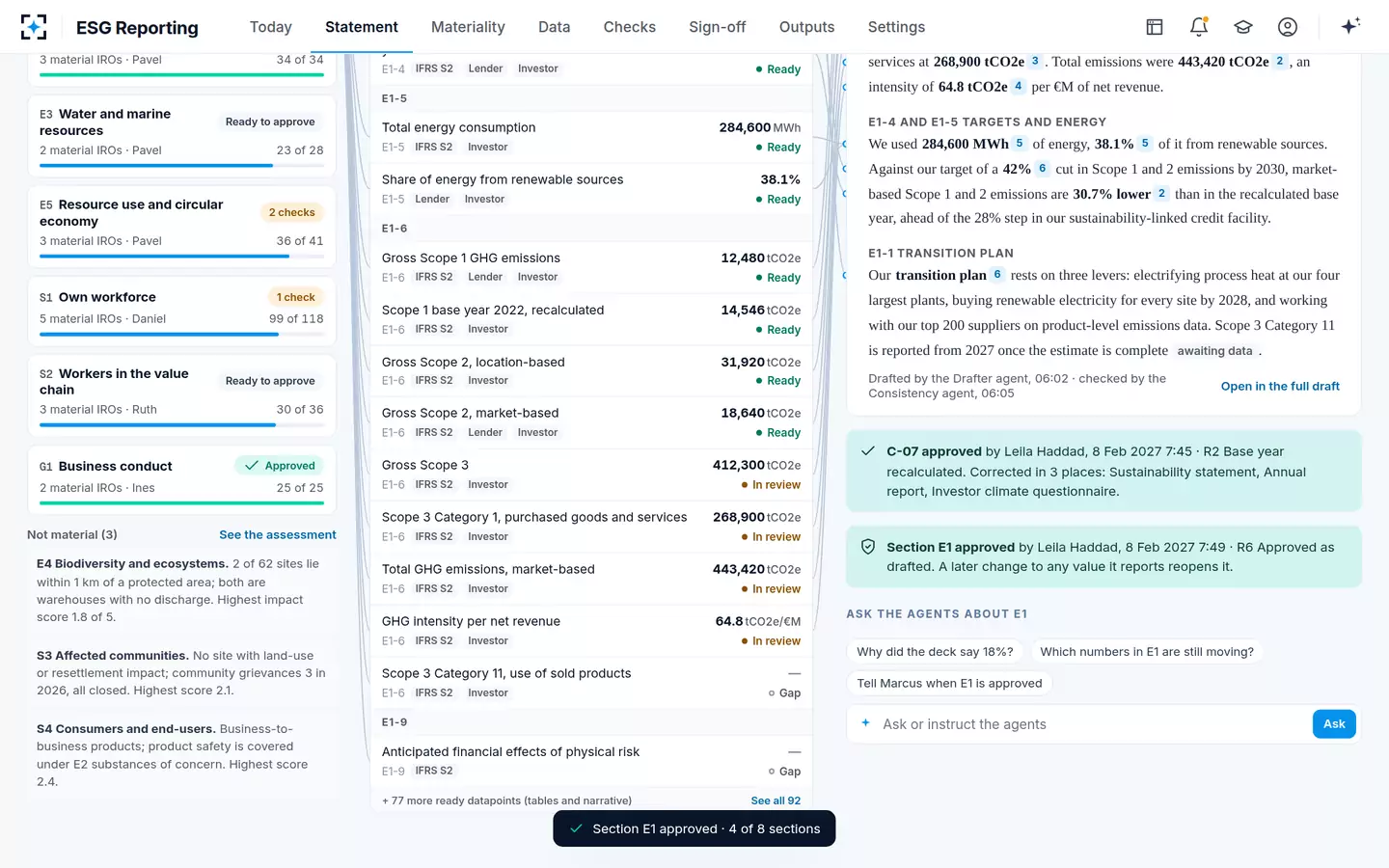1389x868 pixels.
Task: Ask 'Which numbers in E1 are still moving?'
Action: [x=1147, y=652]
